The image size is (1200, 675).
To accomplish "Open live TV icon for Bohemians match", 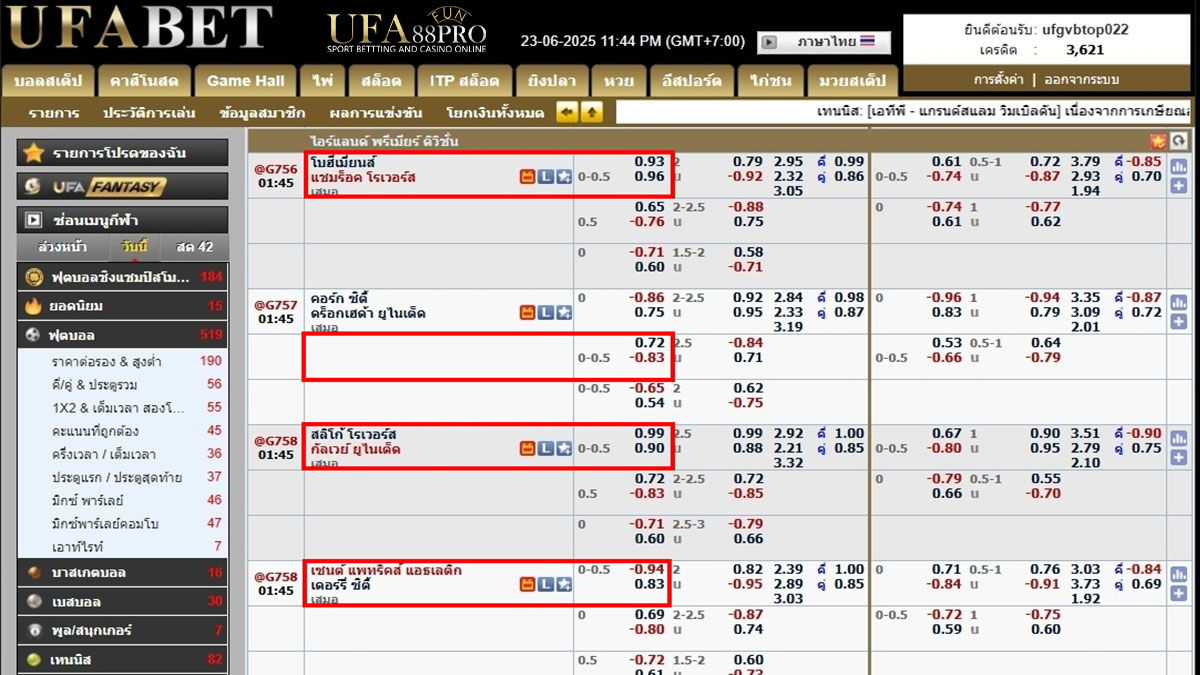I will click(x=527, y=177).
